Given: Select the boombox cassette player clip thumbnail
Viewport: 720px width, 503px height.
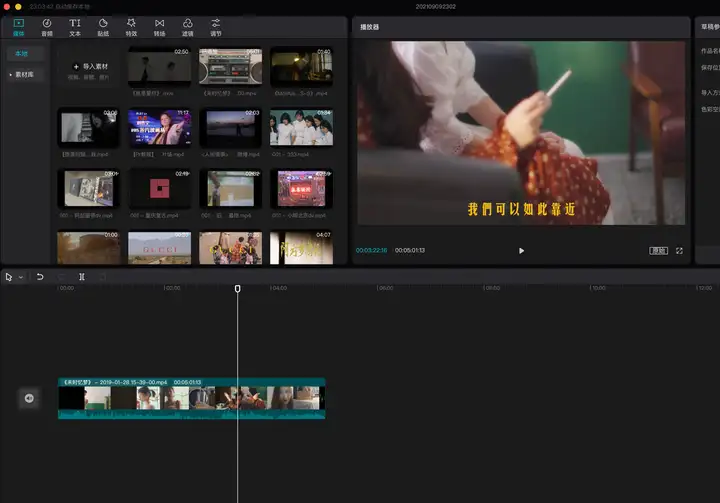Looking at the screenshot, I should point(231,66).
